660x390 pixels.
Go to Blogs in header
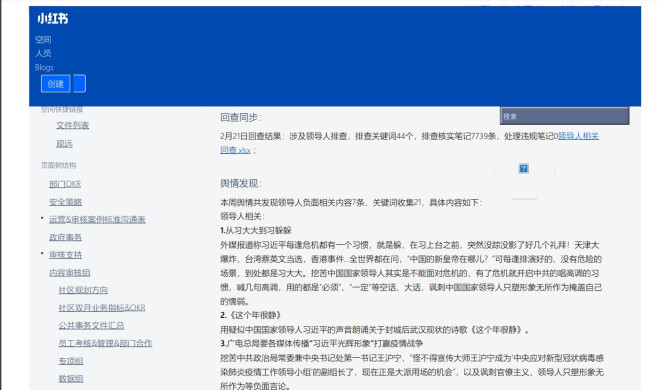click(44, 67)
